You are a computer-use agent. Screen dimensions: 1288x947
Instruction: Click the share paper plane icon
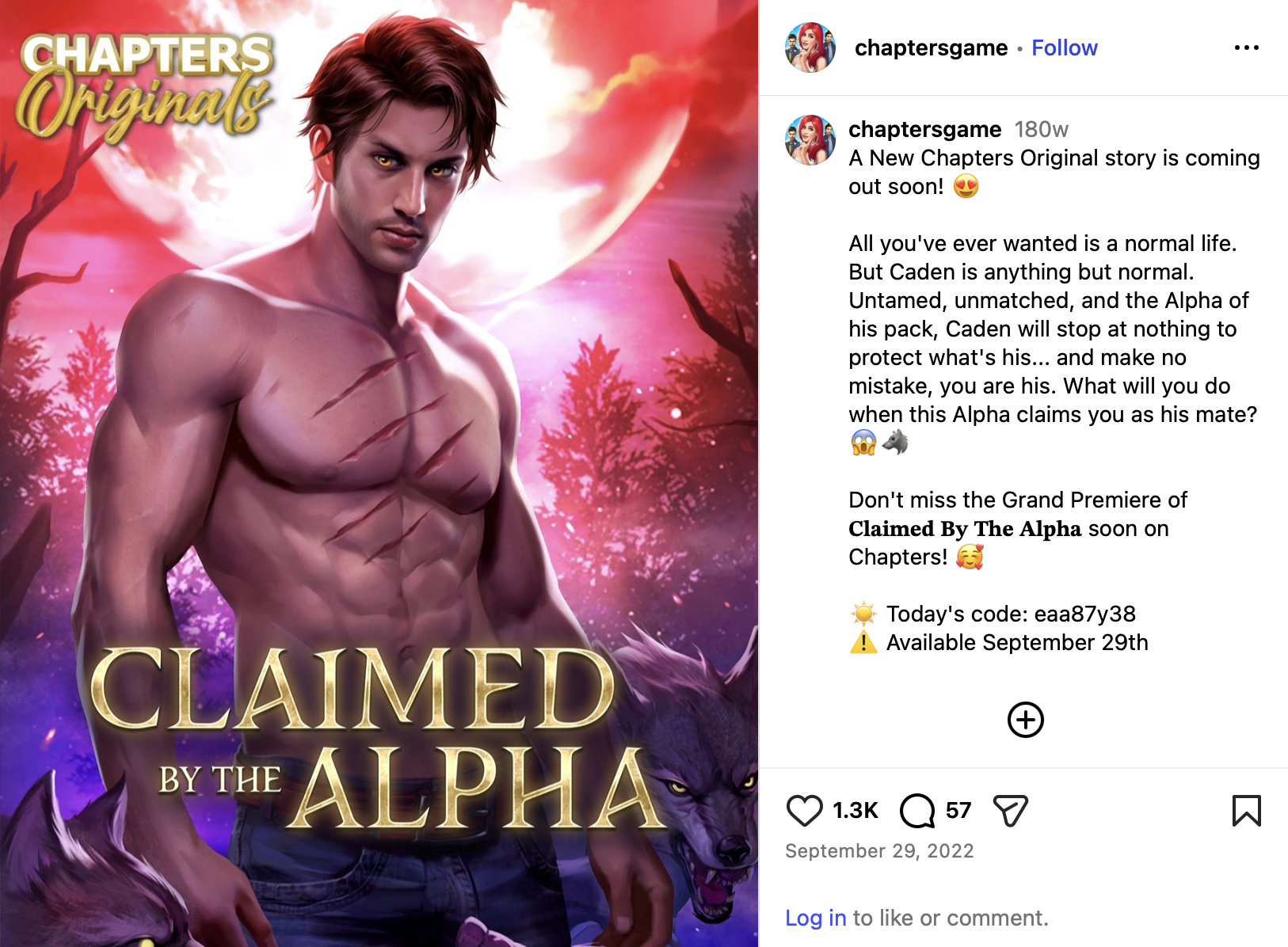(x=1010, y=811)
